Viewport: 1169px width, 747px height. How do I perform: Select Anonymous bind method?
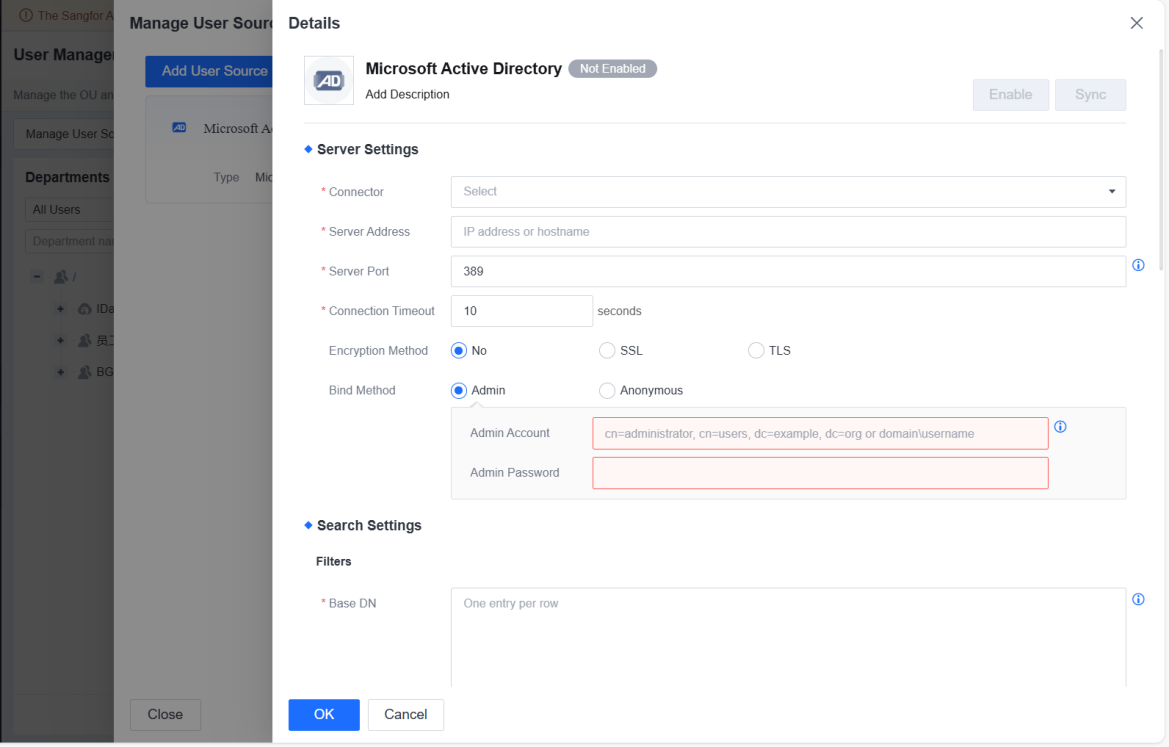click(607, 391)
